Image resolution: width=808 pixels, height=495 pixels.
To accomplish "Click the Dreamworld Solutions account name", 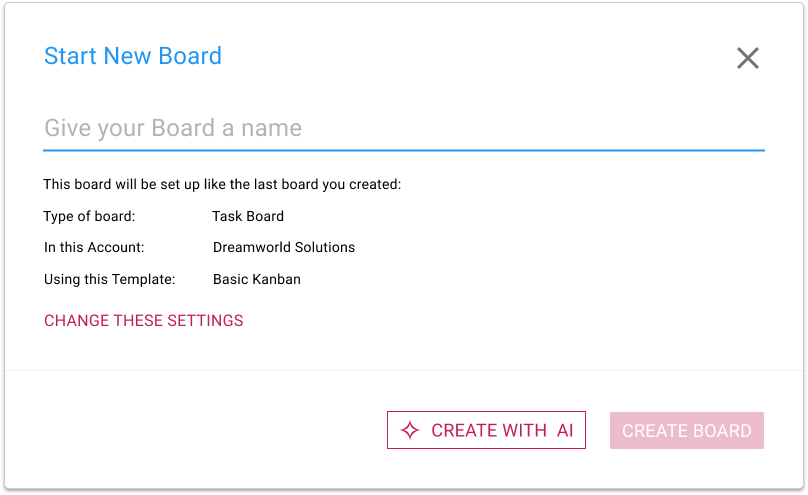I will [x=284, y=247].
